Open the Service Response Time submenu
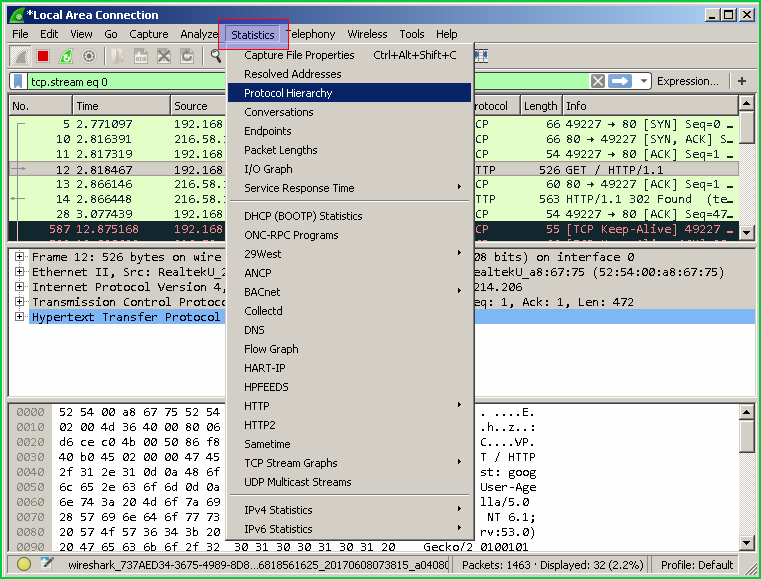The width and height of the screenshot is (761, 579). tap(349, 188)
